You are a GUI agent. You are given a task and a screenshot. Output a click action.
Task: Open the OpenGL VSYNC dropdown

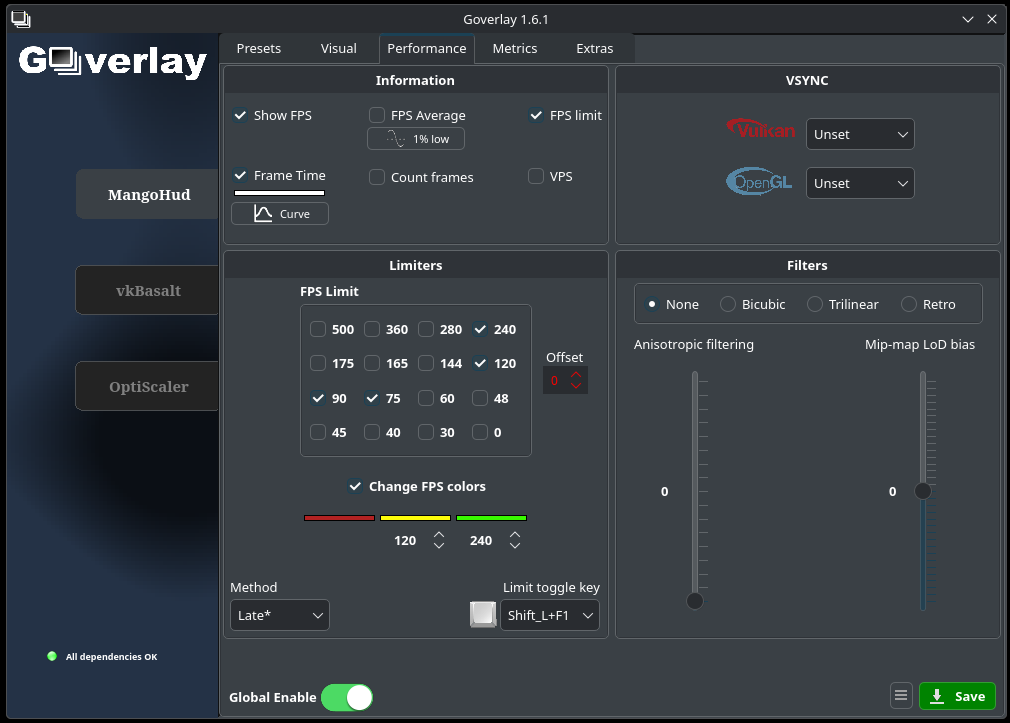point(860,183)
